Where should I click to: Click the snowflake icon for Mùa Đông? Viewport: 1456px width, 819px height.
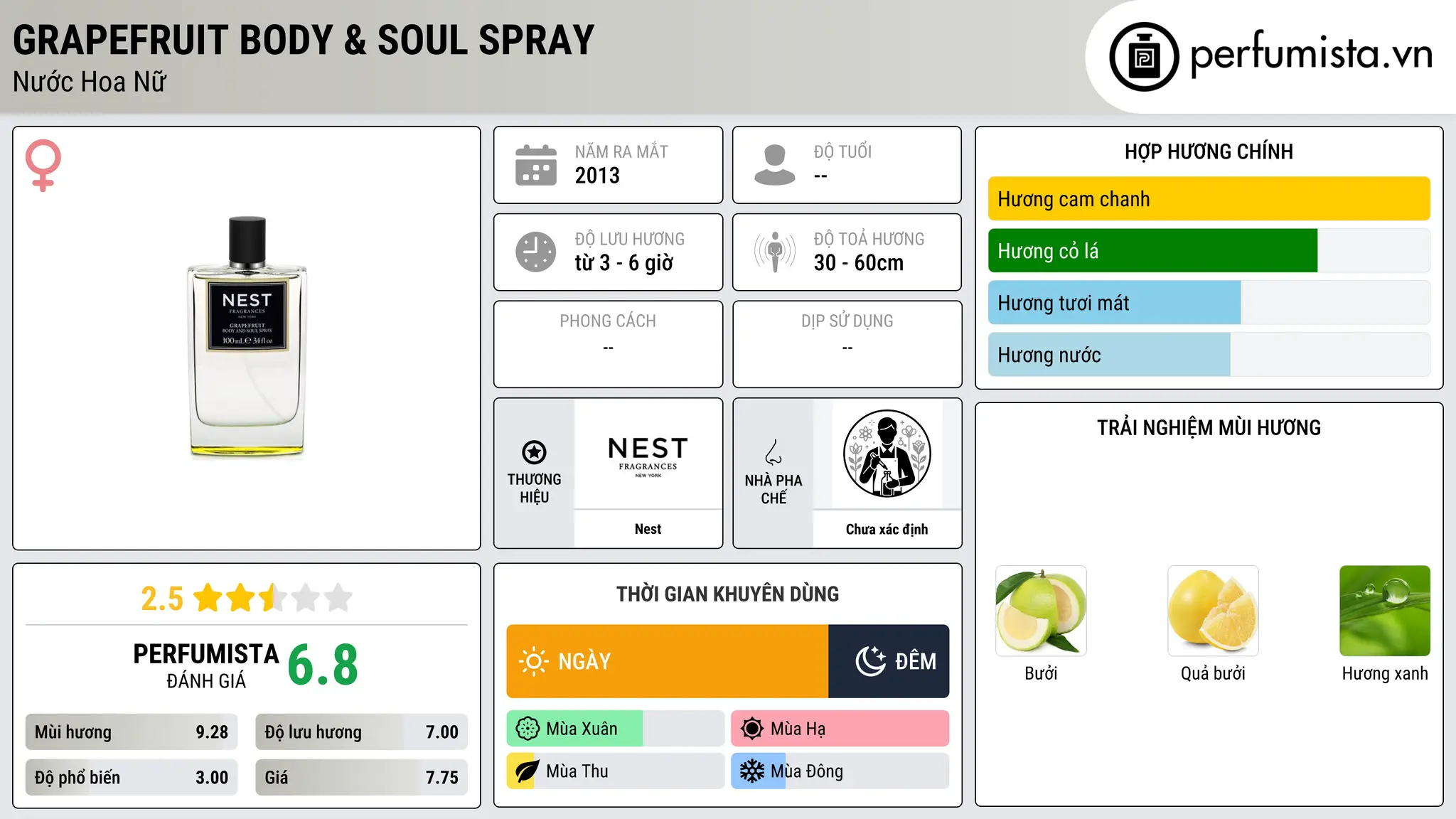pos(752,771)
